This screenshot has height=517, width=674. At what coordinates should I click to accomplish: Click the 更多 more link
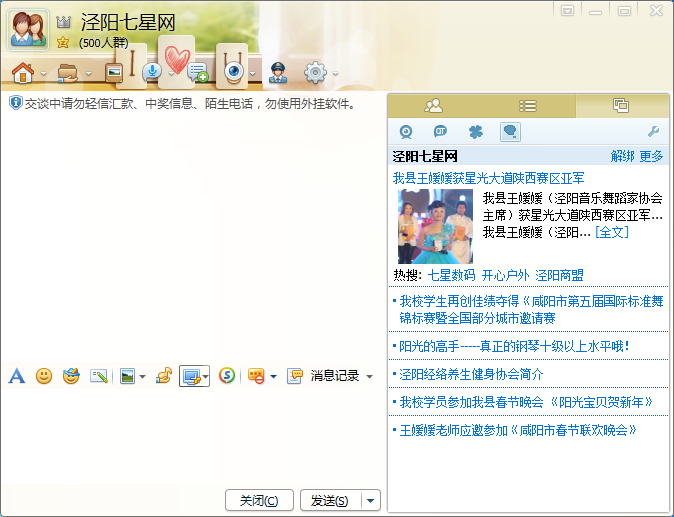click(651, 156)
